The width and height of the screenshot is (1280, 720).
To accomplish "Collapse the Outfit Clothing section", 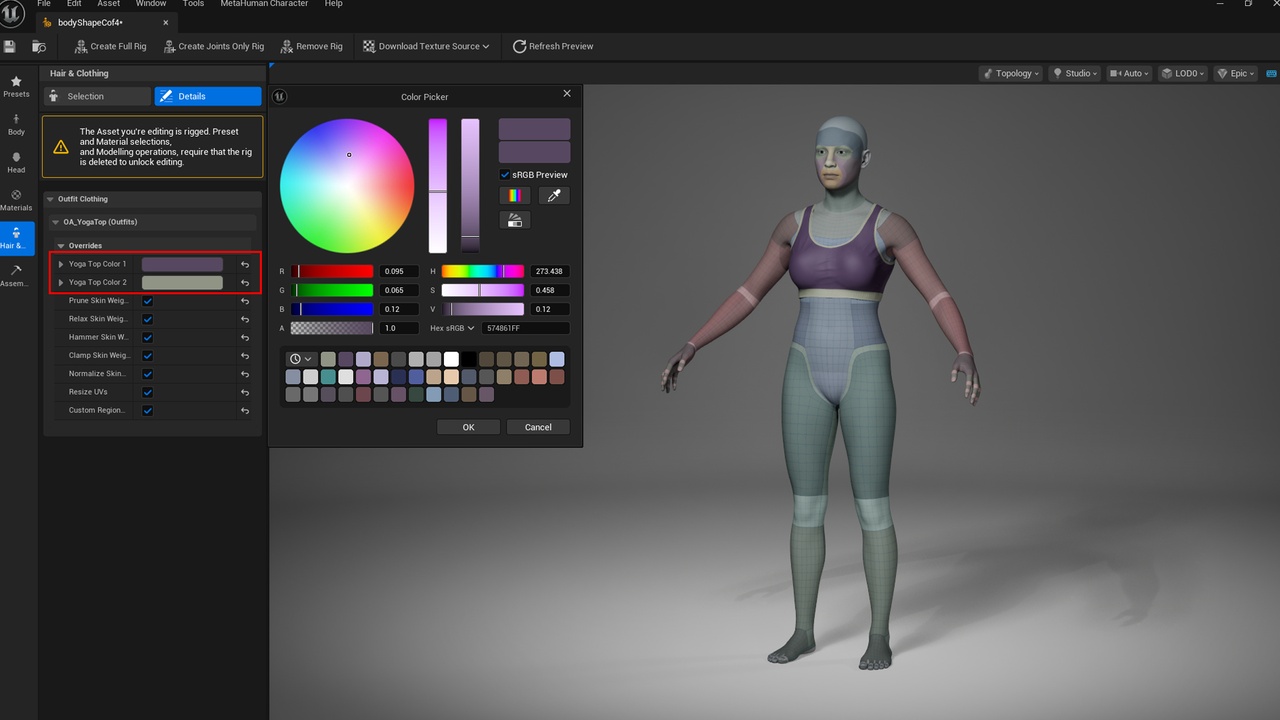I will pos(51,199).
